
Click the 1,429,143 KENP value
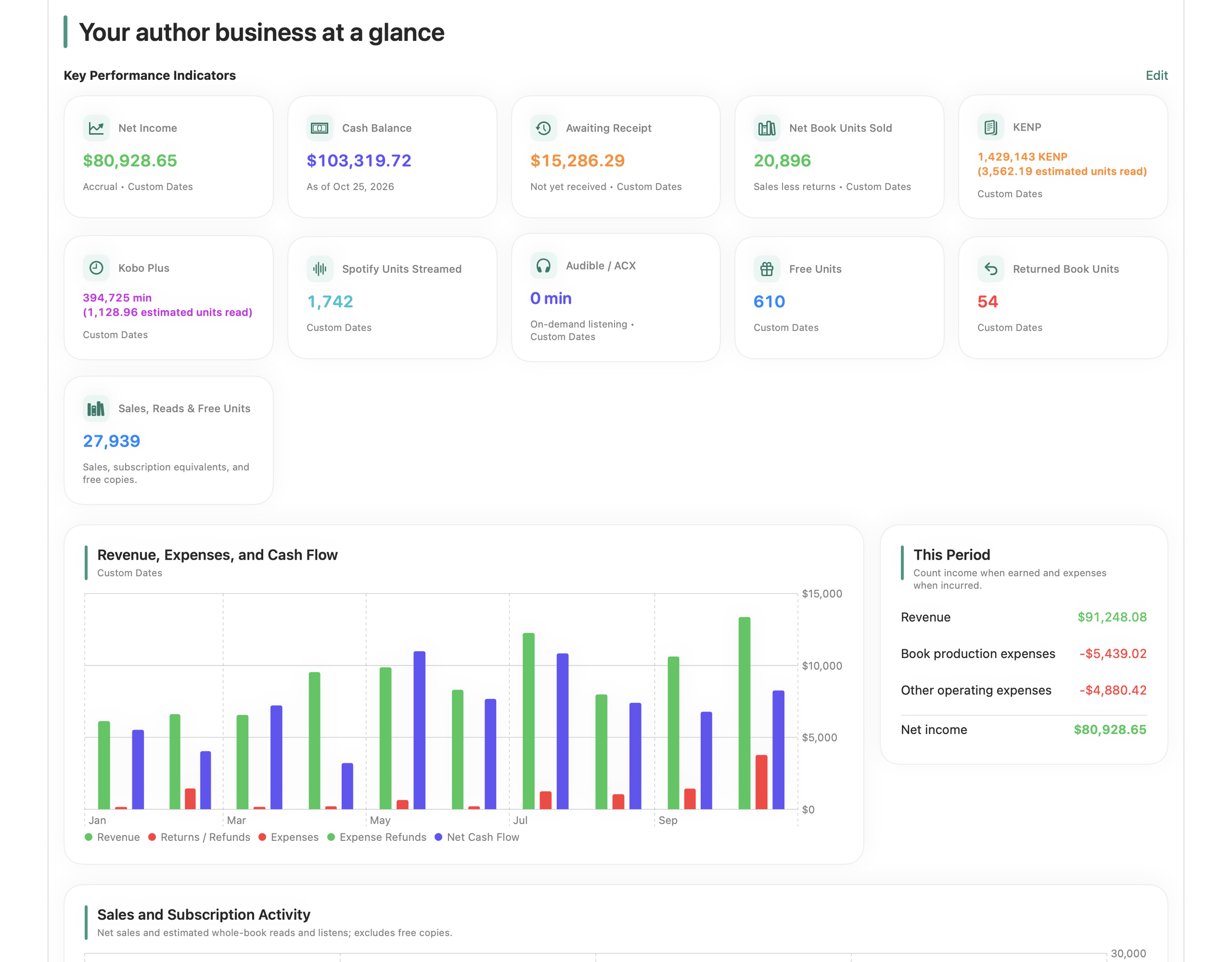tap(1022, 157)
